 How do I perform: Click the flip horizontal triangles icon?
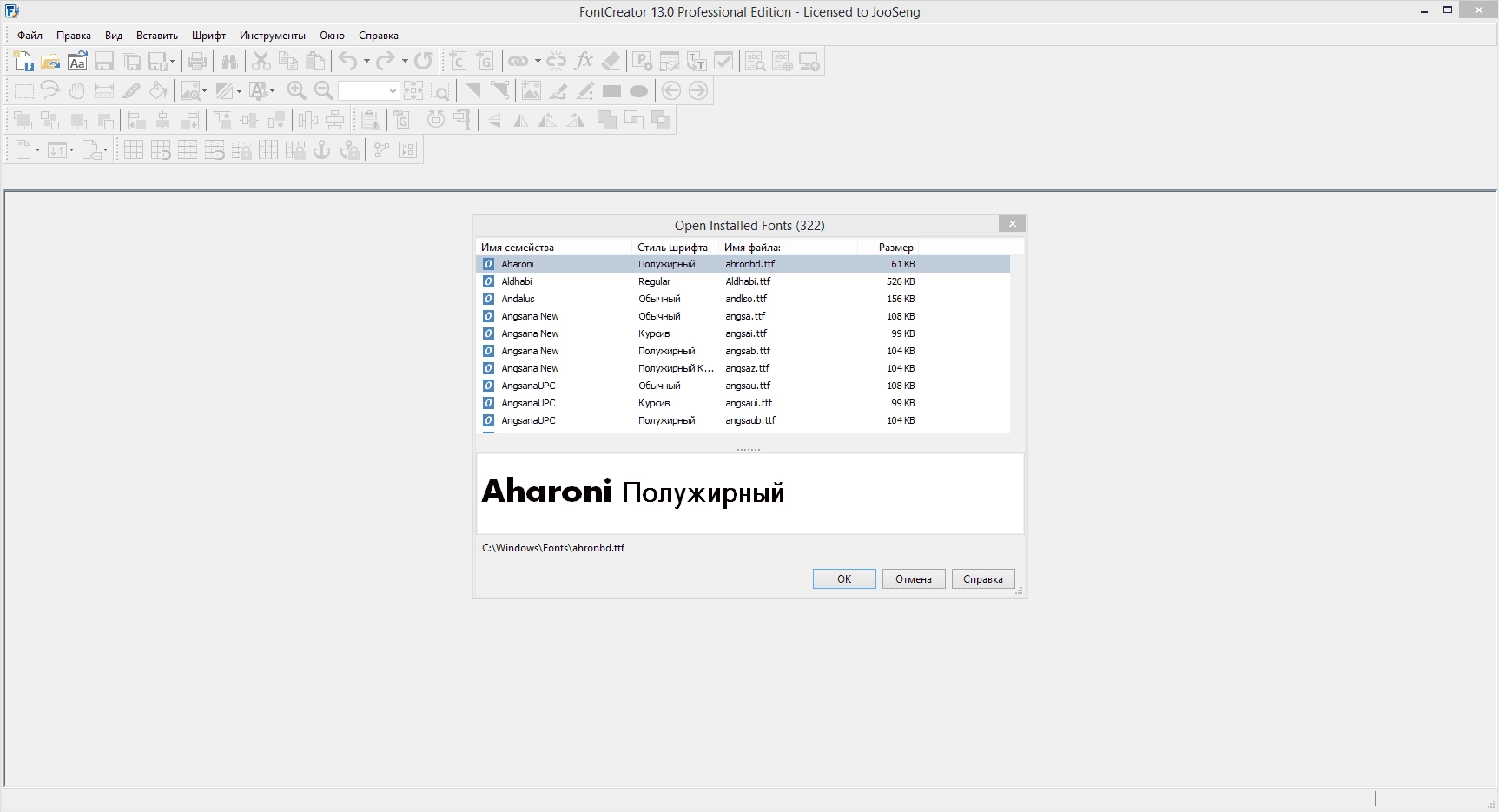(x=521, y=120)
